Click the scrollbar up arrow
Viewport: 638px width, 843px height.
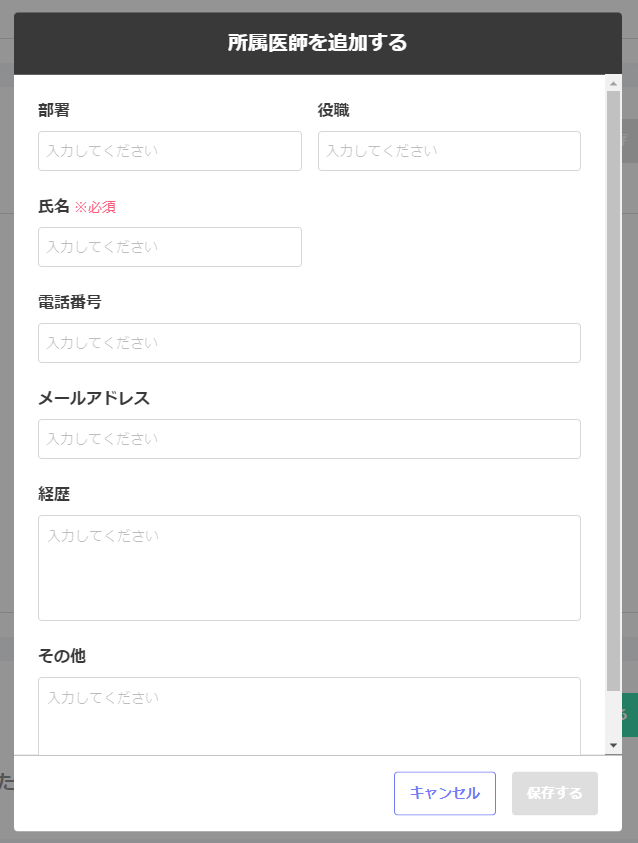coord(613,83)
